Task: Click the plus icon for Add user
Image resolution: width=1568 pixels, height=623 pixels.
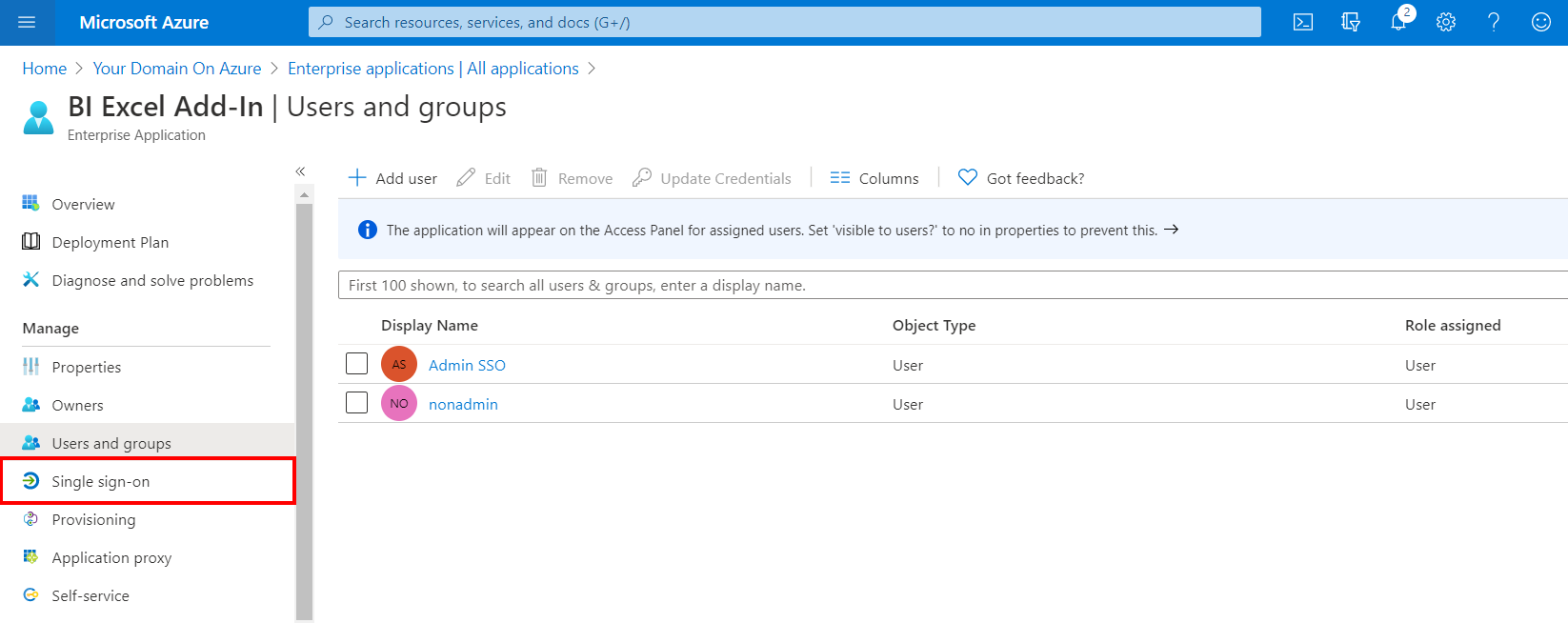Action: pyautogui.click(x=357, y=177)
